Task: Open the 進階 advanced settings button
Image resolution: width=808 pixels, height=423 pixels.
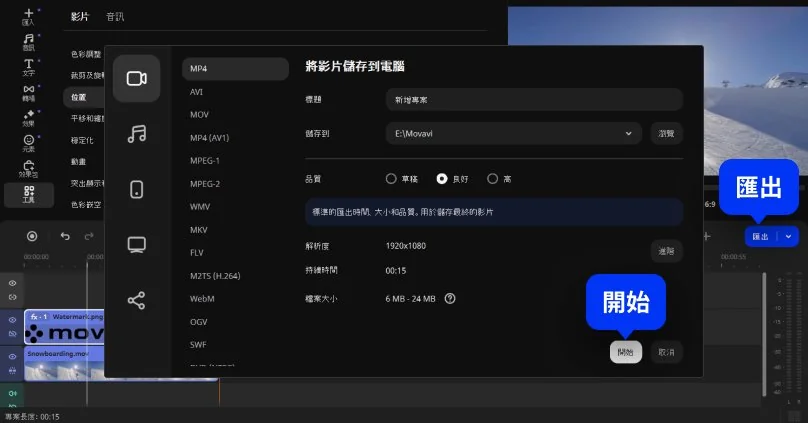Action: [x=666, y=251]
